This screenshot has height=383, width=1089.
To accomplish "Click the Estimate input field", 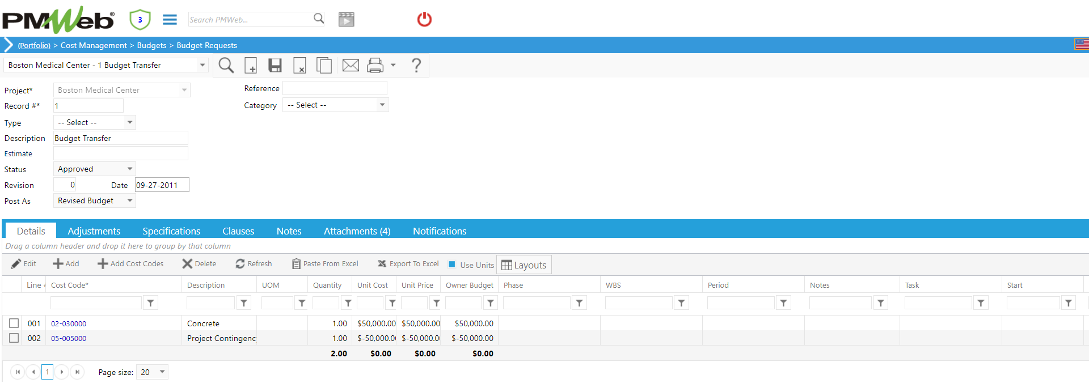I will tap(121, 153).
